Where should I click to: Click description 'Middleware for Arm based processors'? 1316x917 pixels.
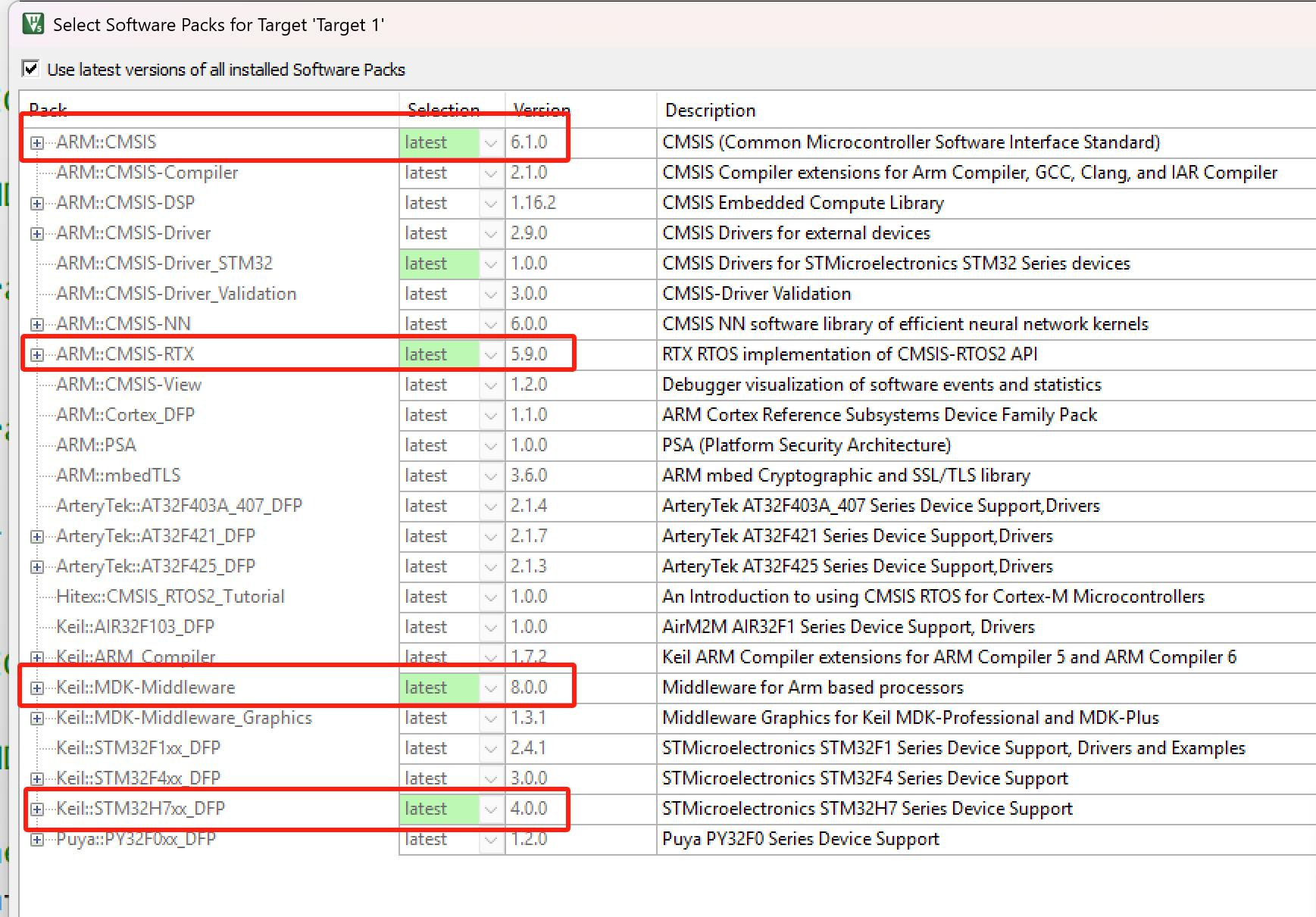click(813, 688)
